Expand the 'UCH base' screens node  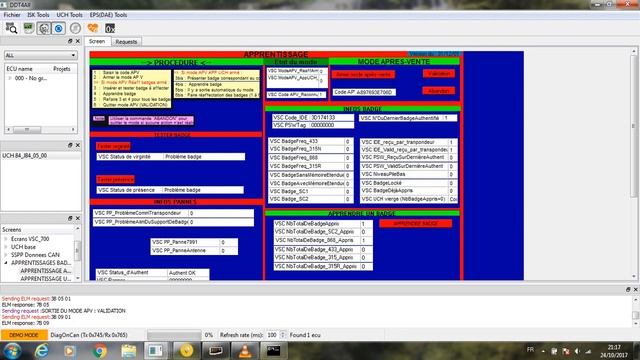[x=6, y=247]
